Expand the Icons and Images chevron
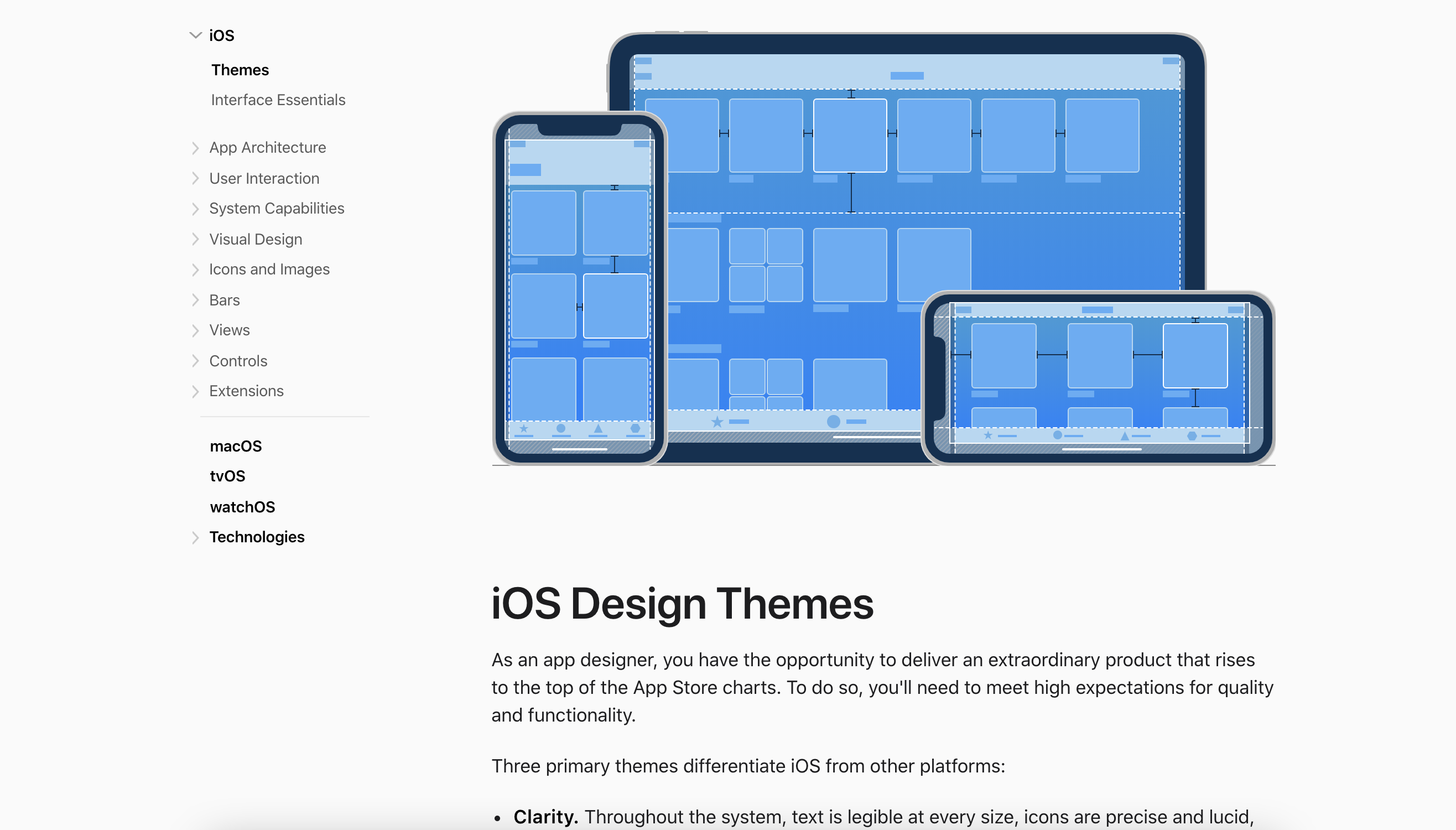 tap(195, 269)
